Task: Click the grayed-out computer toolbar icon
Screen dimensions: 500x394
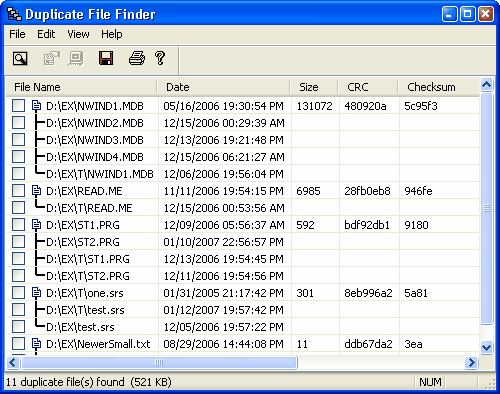Action: [76, 59]
